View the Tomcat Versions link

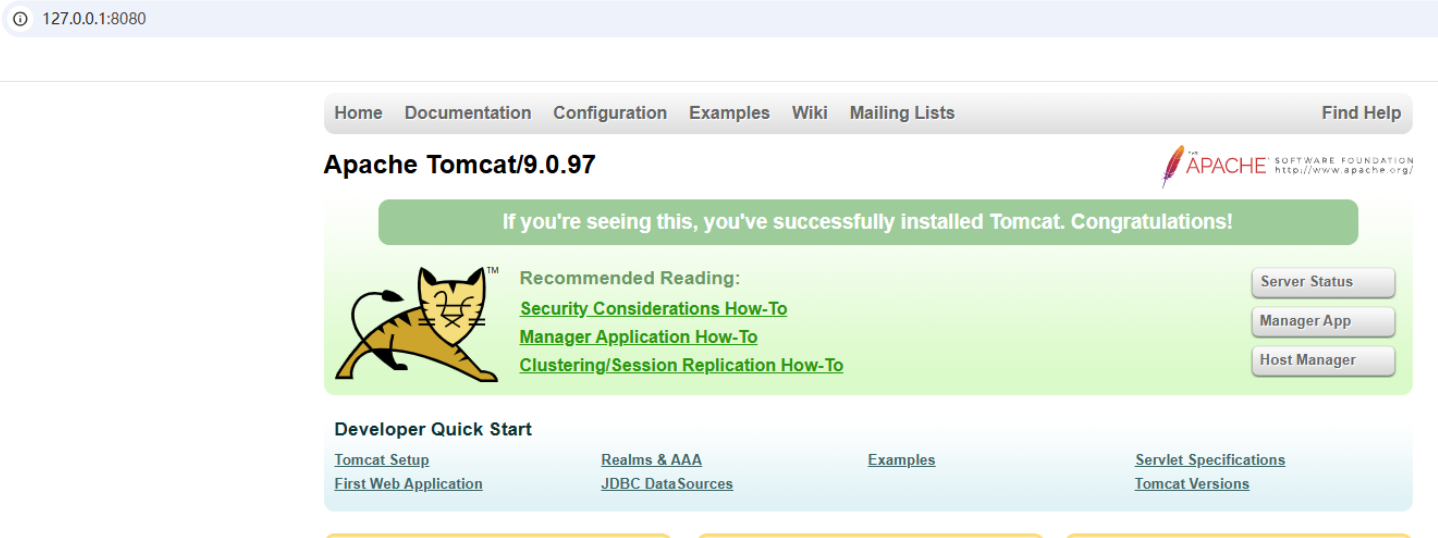pos(1192,484)
